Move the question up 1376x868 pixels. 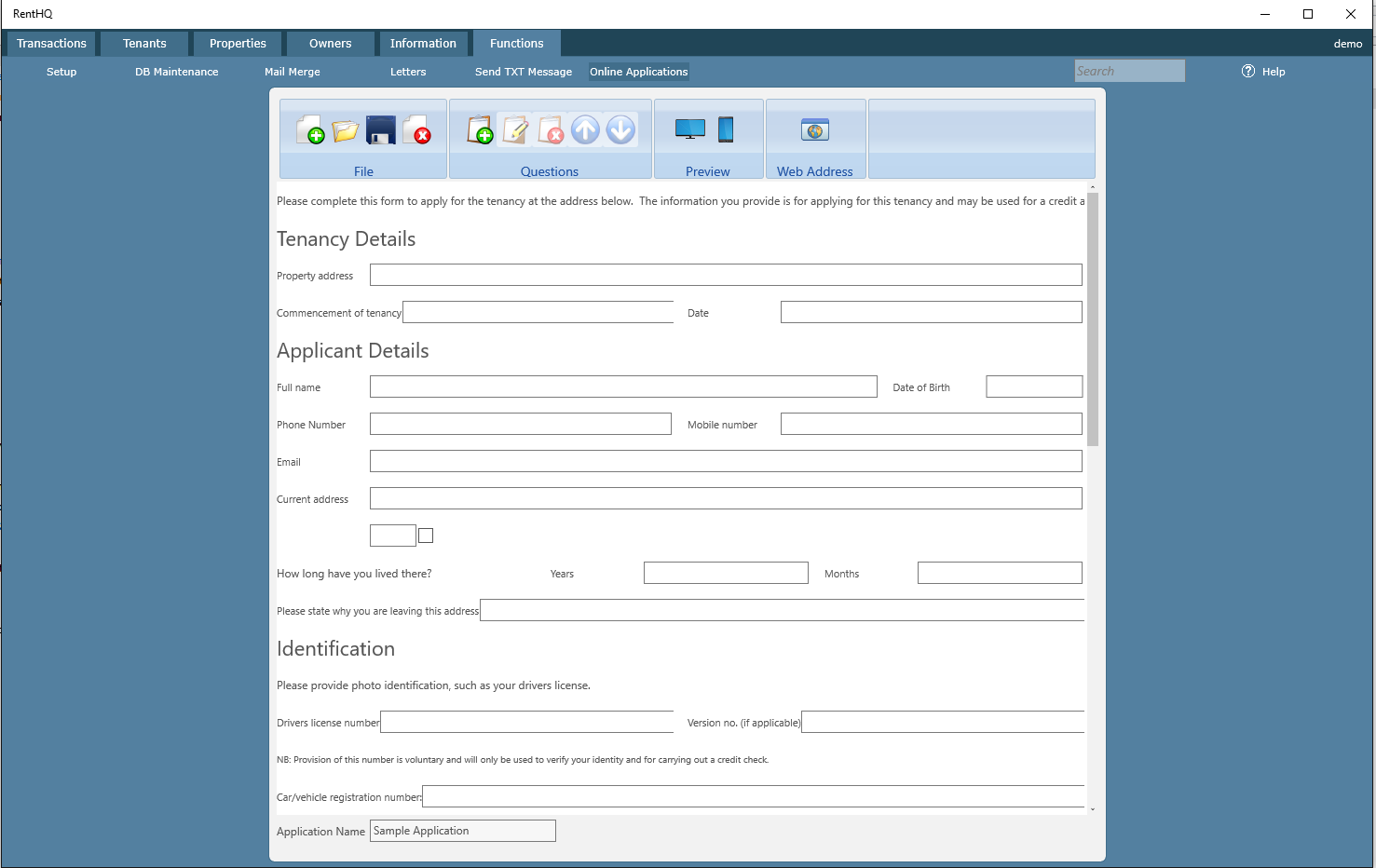[585, 130]
